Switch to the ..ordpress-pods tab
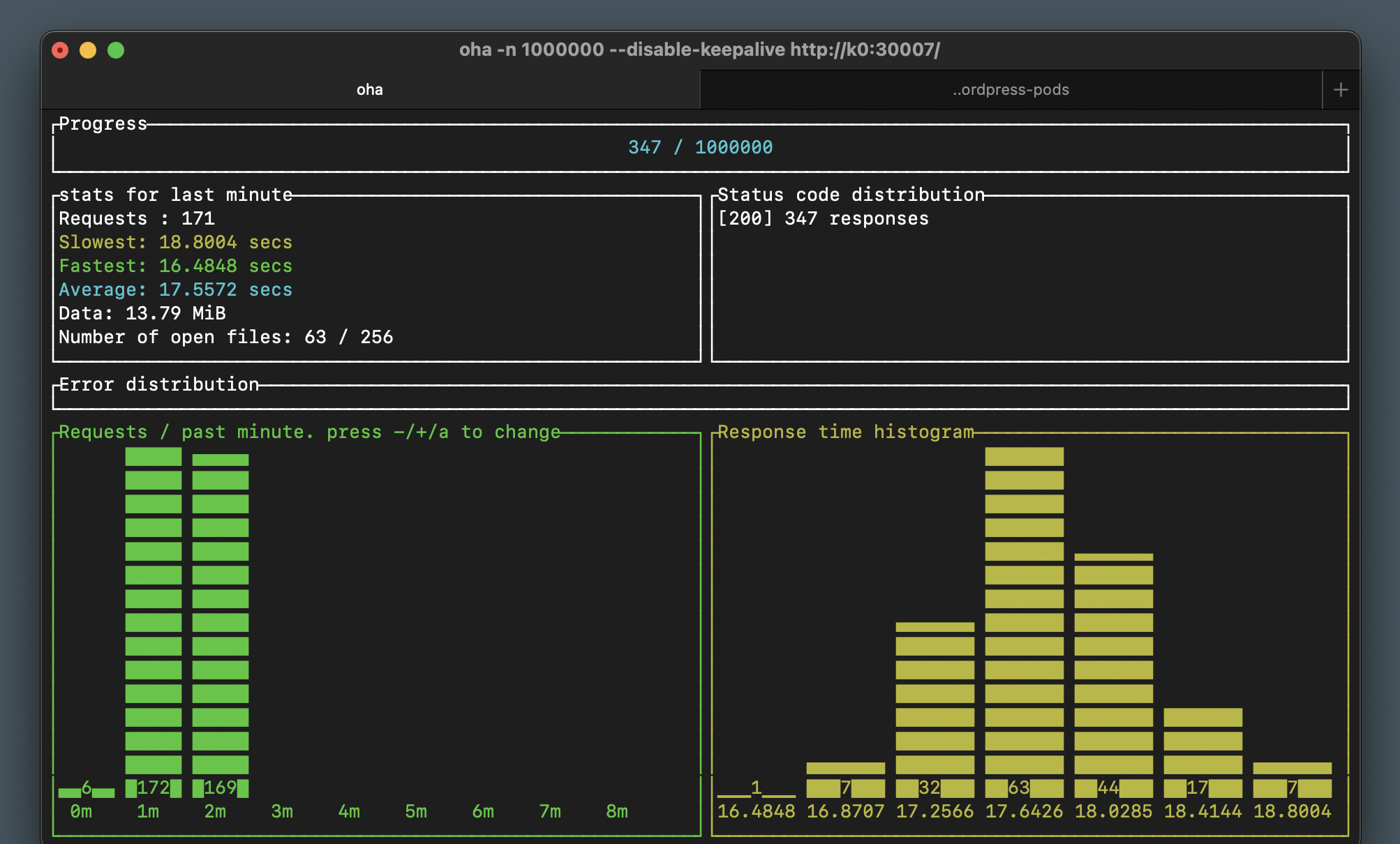The height and width of the screenshot is (844, 1400). click(1011, 89)
